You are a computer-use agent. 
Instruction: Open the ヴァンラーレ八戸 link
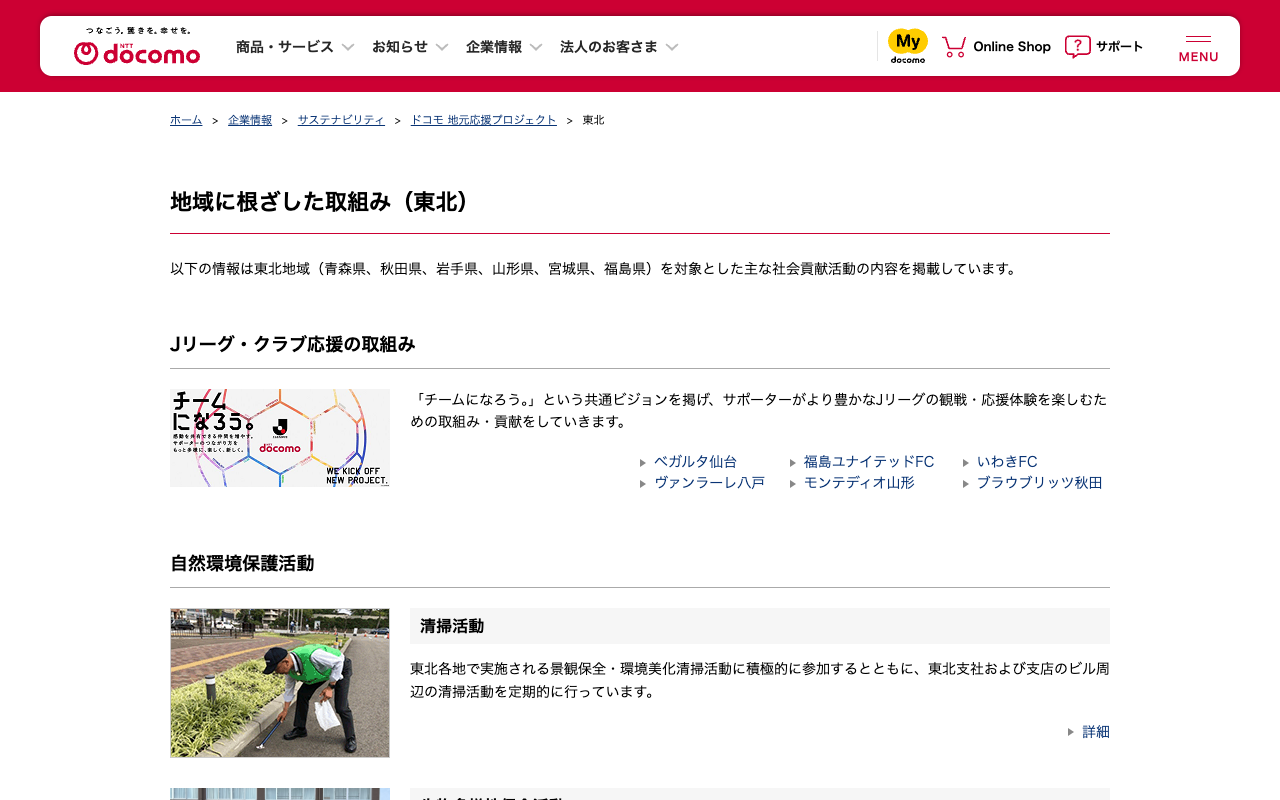[709, 483]
